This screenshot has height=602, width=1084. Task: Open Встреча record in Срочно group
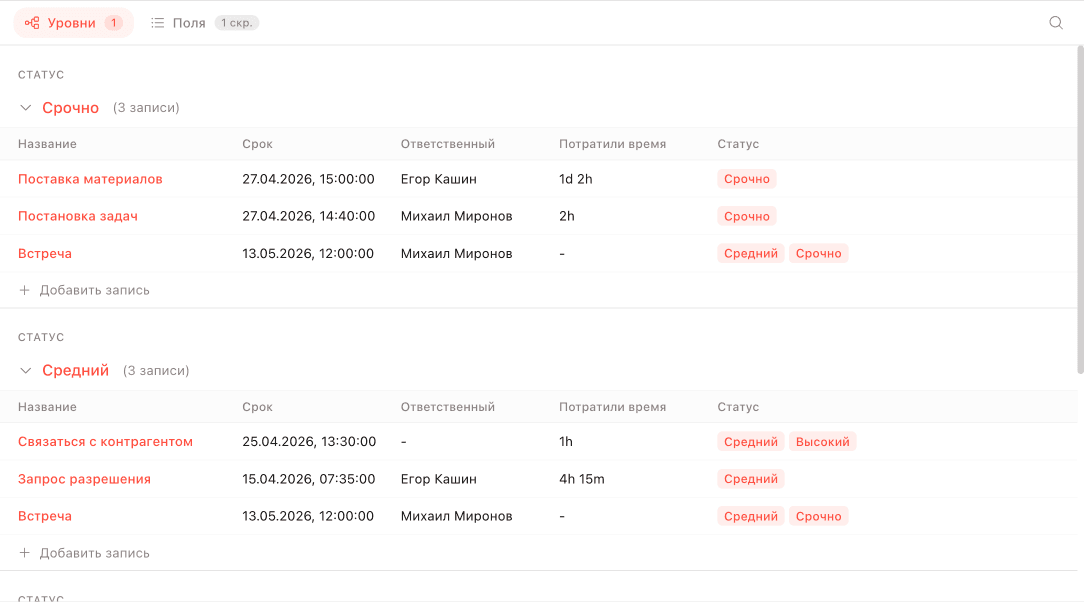pyautogui.click(x=45, y=254)
